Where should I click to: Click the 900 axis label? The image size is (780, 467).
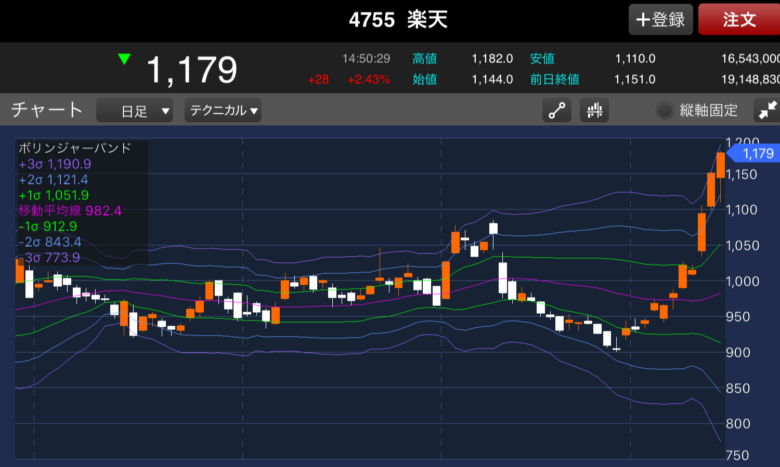pyautogui.click(x=737, y=353)
